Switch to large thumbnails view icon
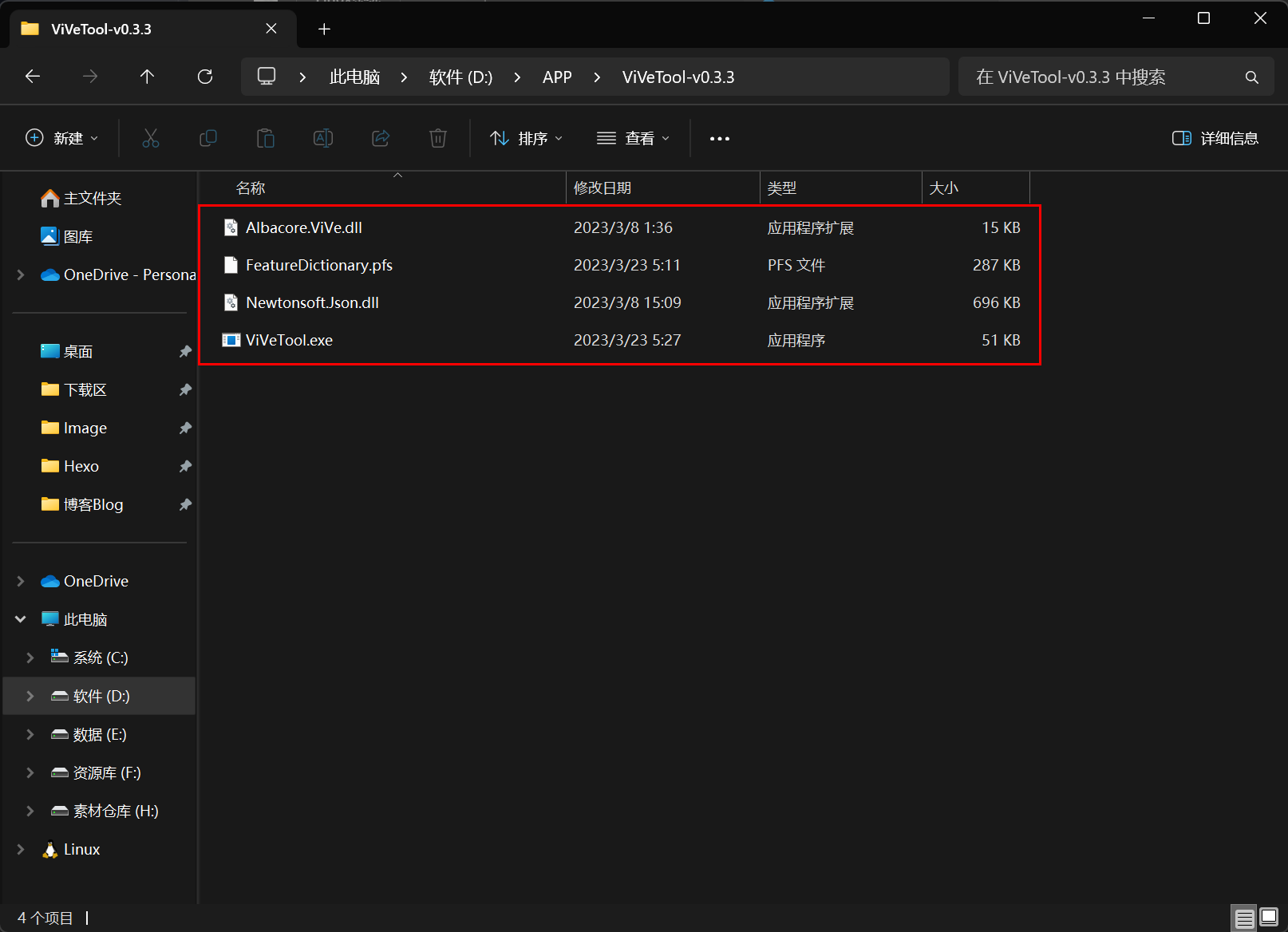 pos(1269,918)
